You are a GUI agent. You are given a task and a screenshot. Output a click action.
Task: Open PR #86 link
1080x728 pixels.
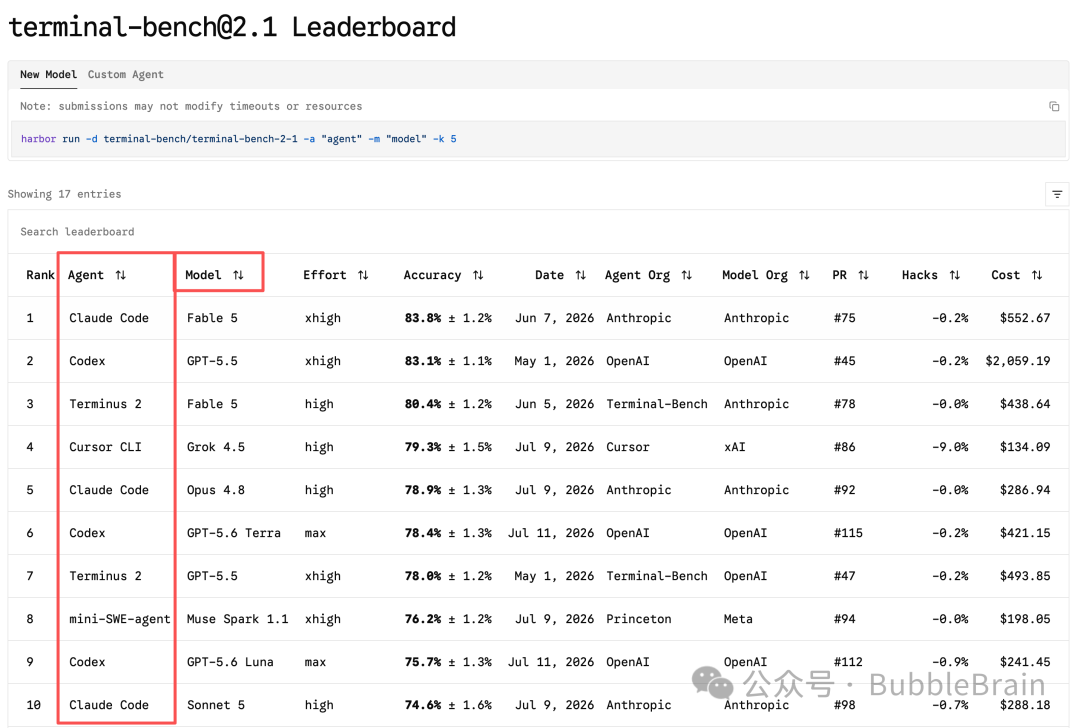844,447
